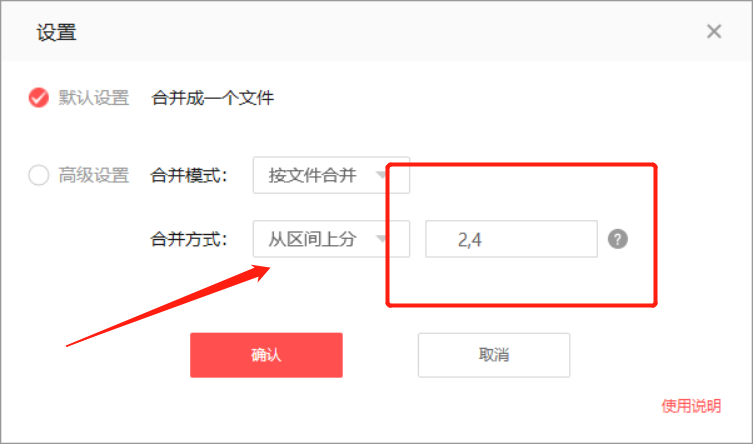The height and width of the screenshot is (444, 753).
Task: Click the 合并成一个文件 description text
Action: (x=212, y=98)
